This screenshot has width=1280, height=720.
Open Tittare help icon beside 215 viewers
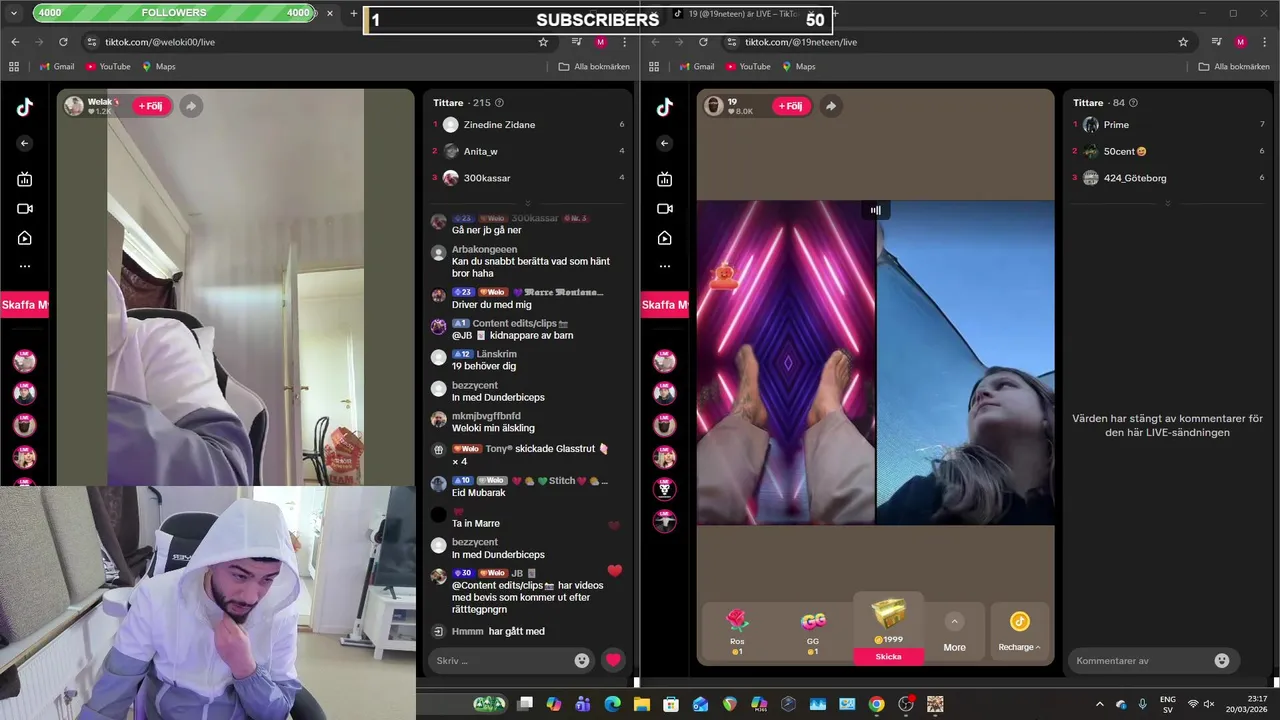point(500,103)
